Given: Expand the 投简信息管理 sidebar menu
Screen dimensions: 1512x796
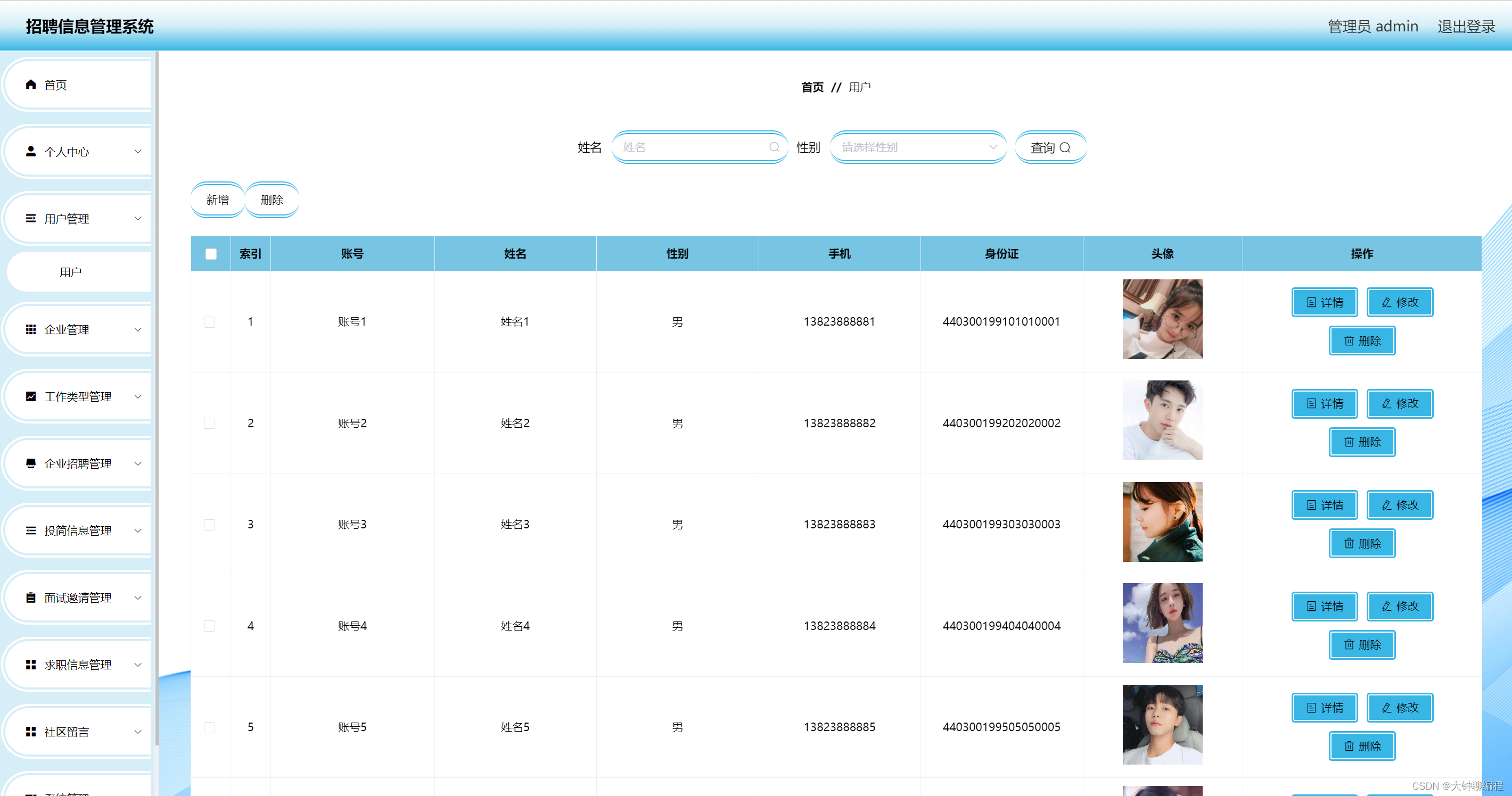Looking at the screenshot, I should pos(78,531).
